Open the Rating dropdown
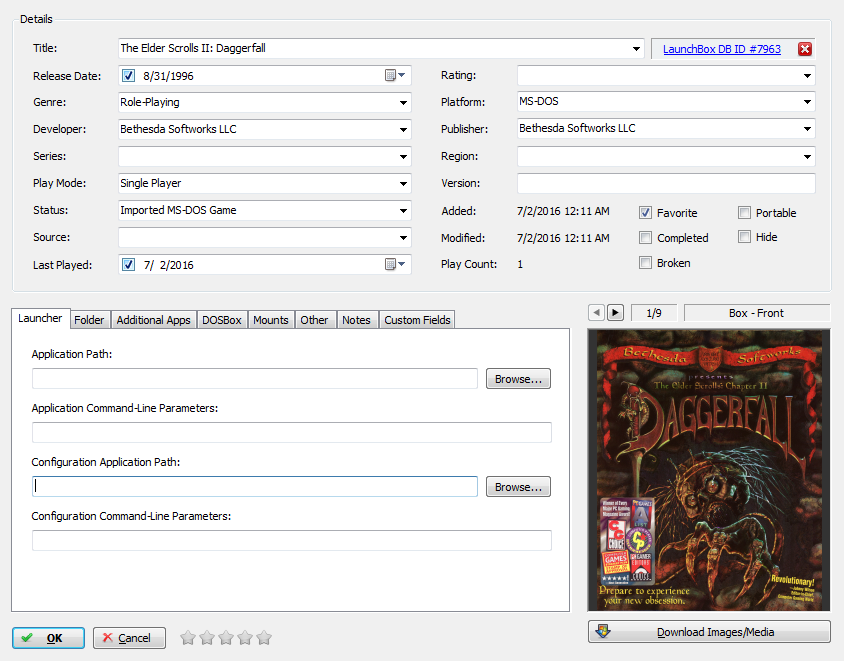The height and width of the screenshot is (661, 844). point(807,75)
